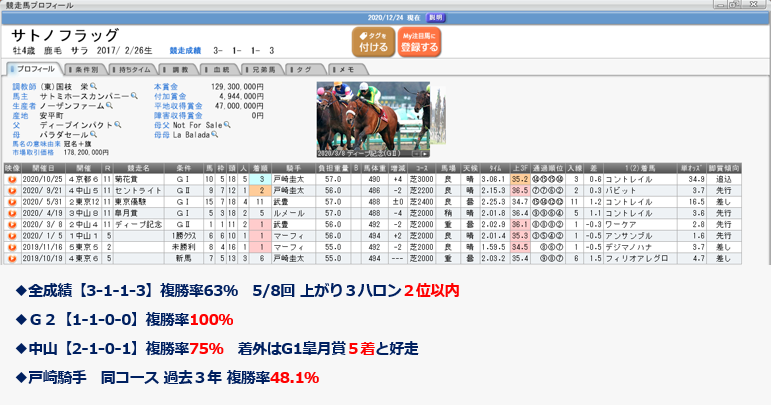This screenshot has width=771, height=405.
Task: Click the 説明 help button
Action: 435,17
